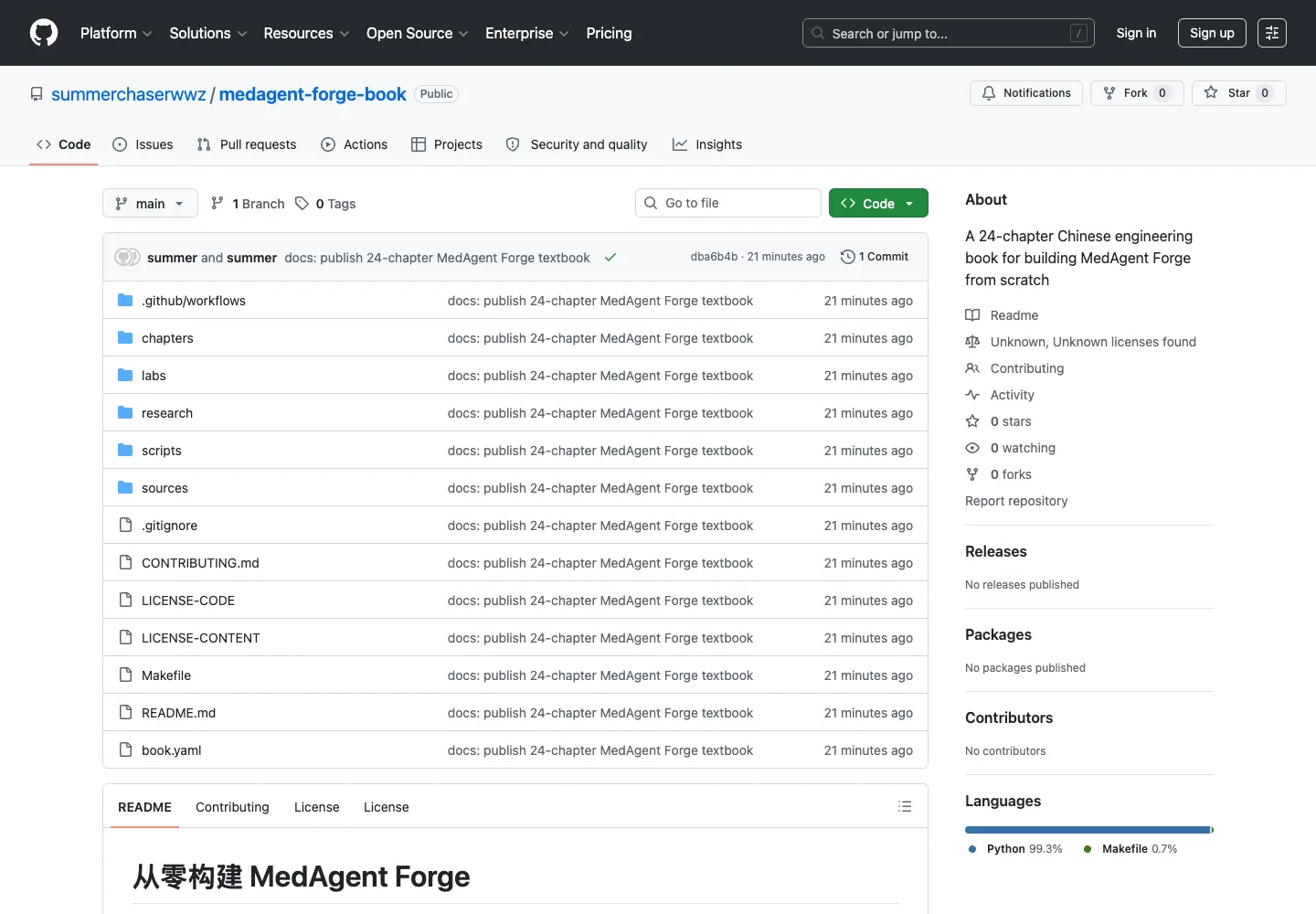Open the Insights tab

(x=707, y=144)
